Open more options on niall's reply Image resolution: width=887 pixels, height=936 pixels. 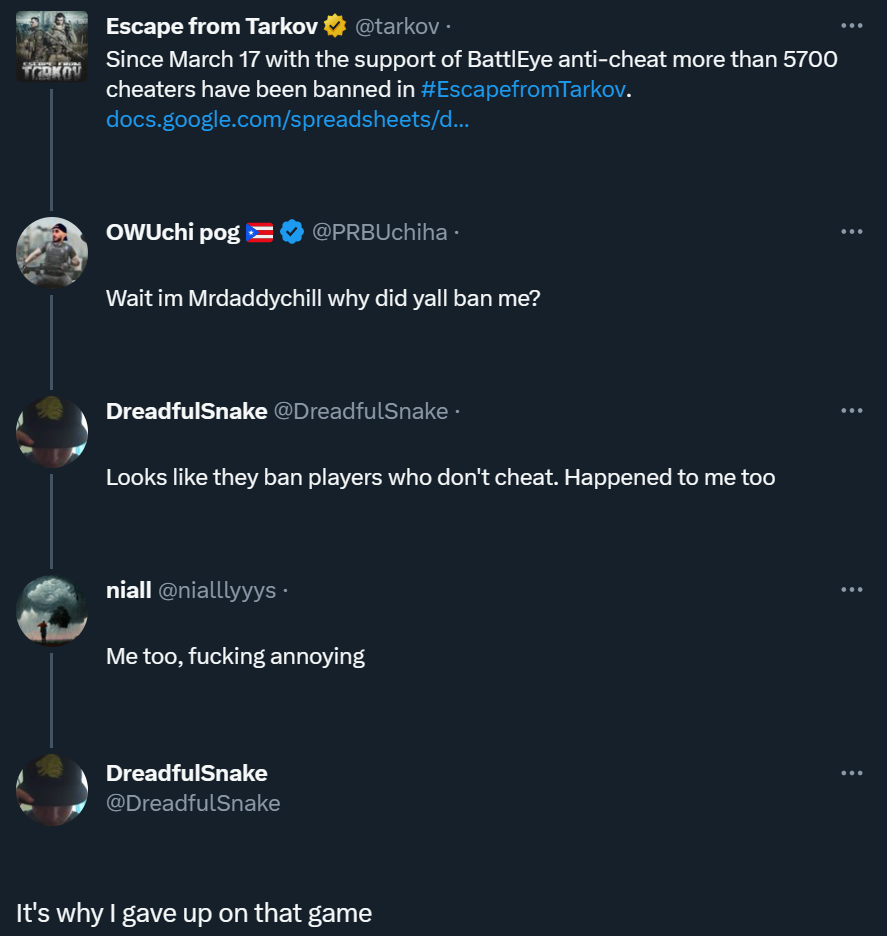[851, 590]
